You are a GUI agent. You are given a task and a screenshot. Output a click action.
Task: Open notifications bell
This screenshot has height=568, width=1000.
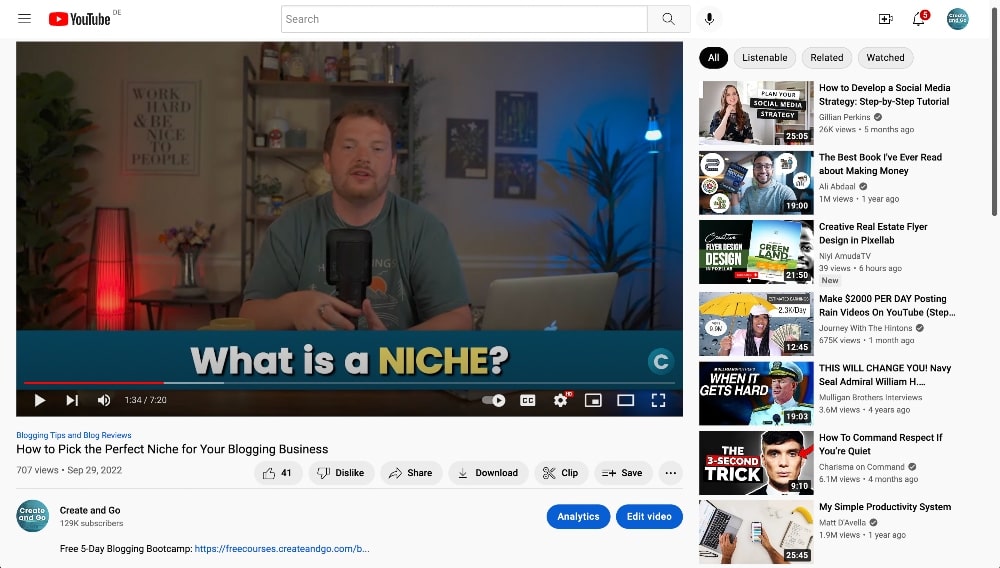[x=919, y=19]
